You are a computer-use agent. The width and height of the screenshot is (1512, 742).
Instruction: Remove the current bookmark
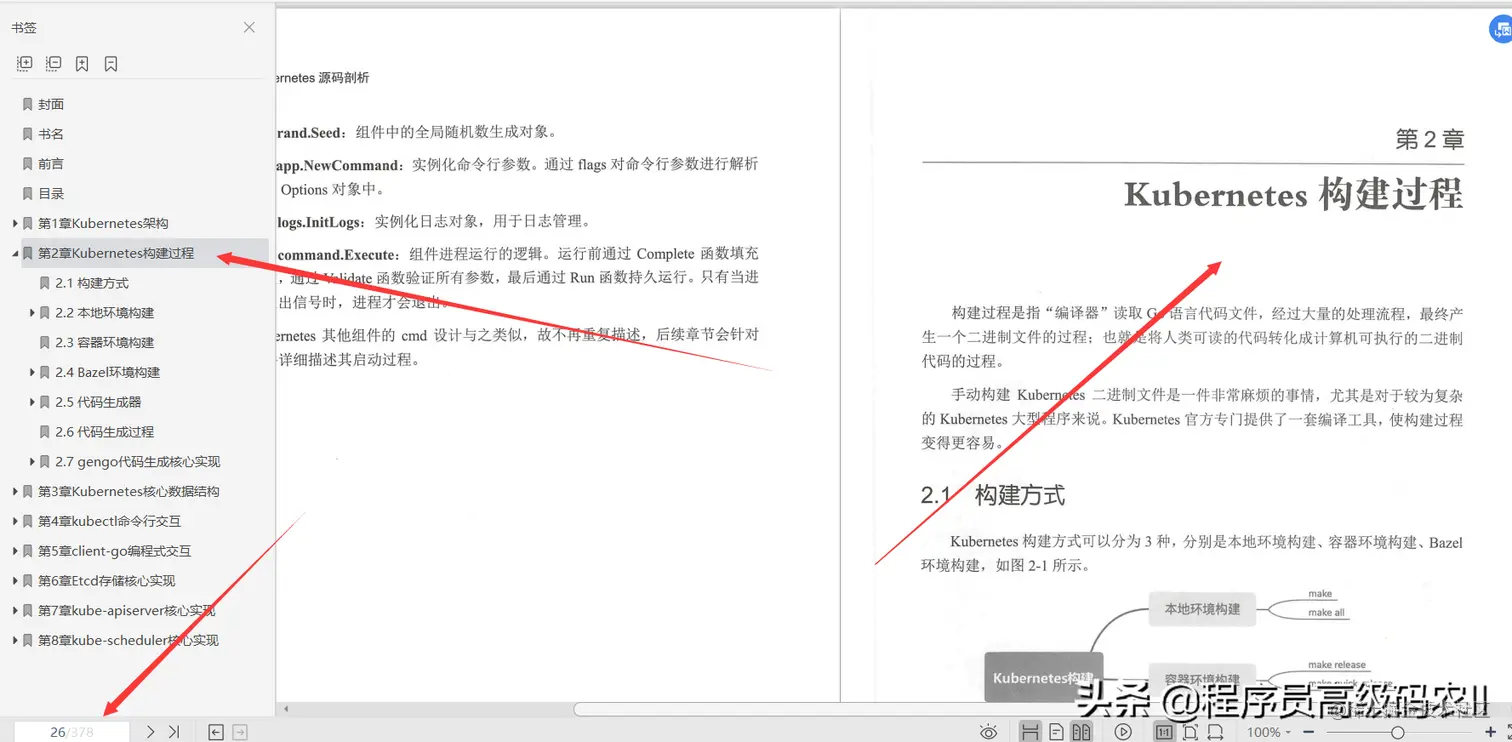[x=110, y=63]
